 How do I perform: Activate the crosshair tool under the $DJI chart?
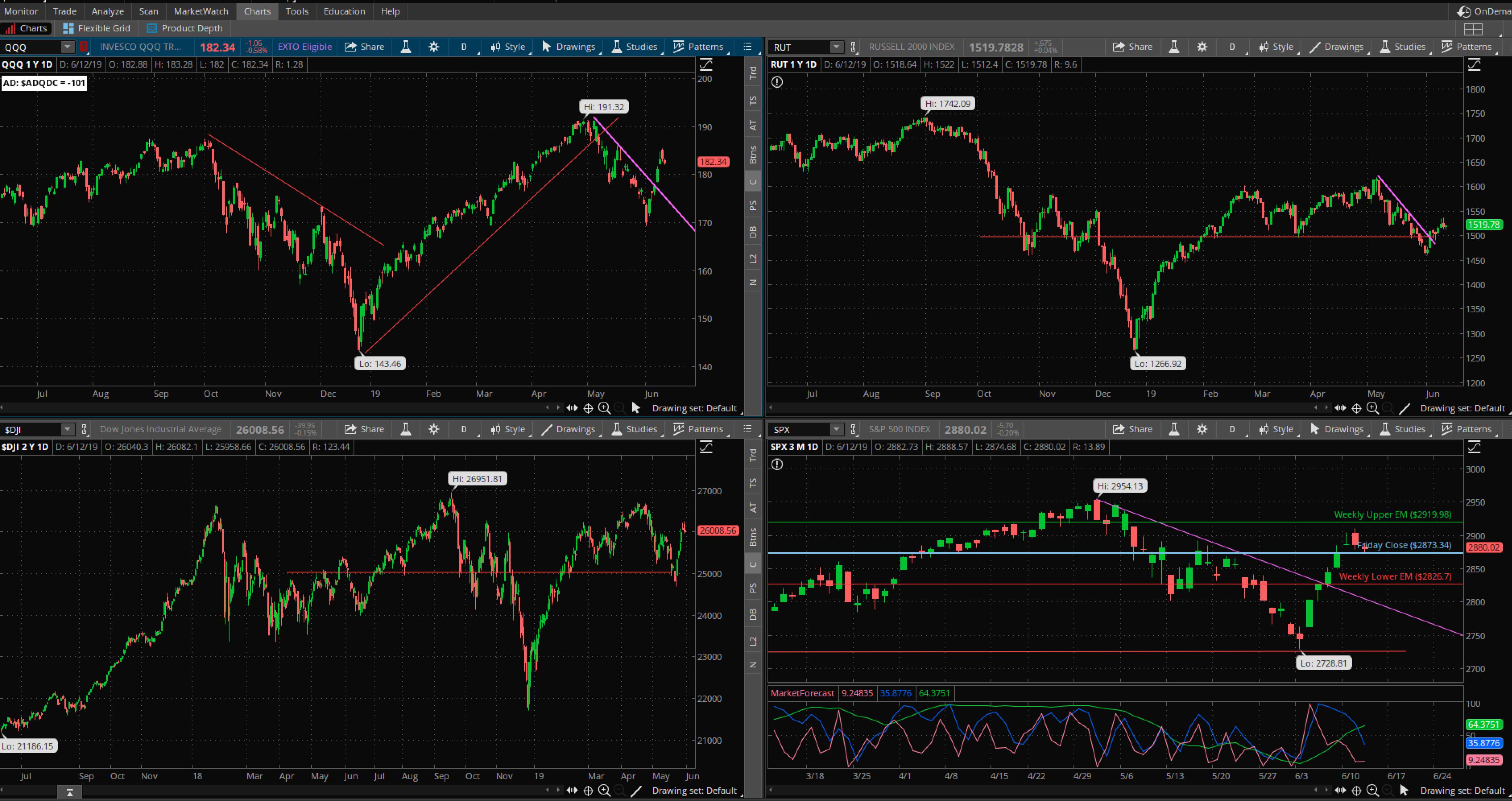(x=588, y=791)
